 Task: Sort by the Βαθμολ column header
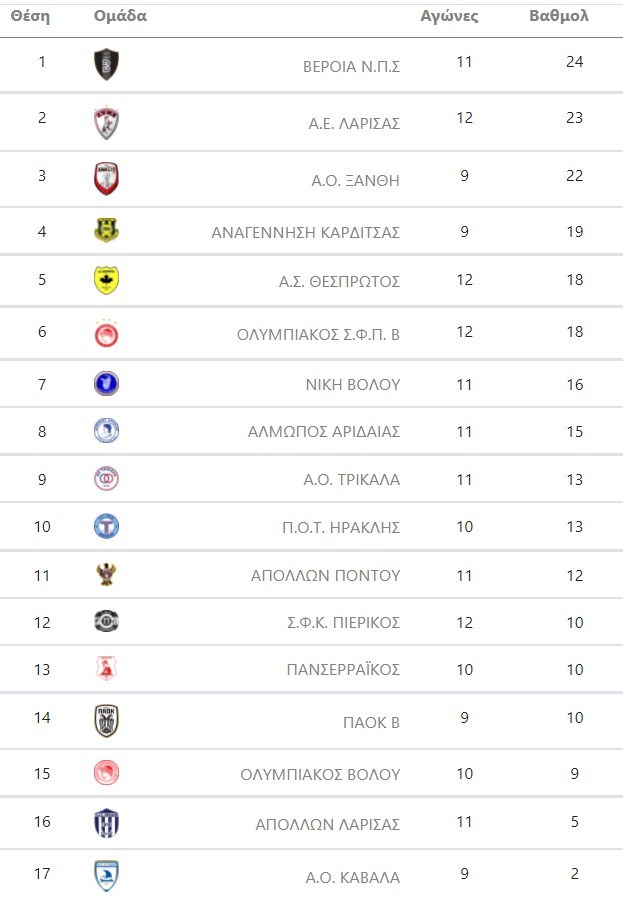pyautogui.click(x=558, y=16)
